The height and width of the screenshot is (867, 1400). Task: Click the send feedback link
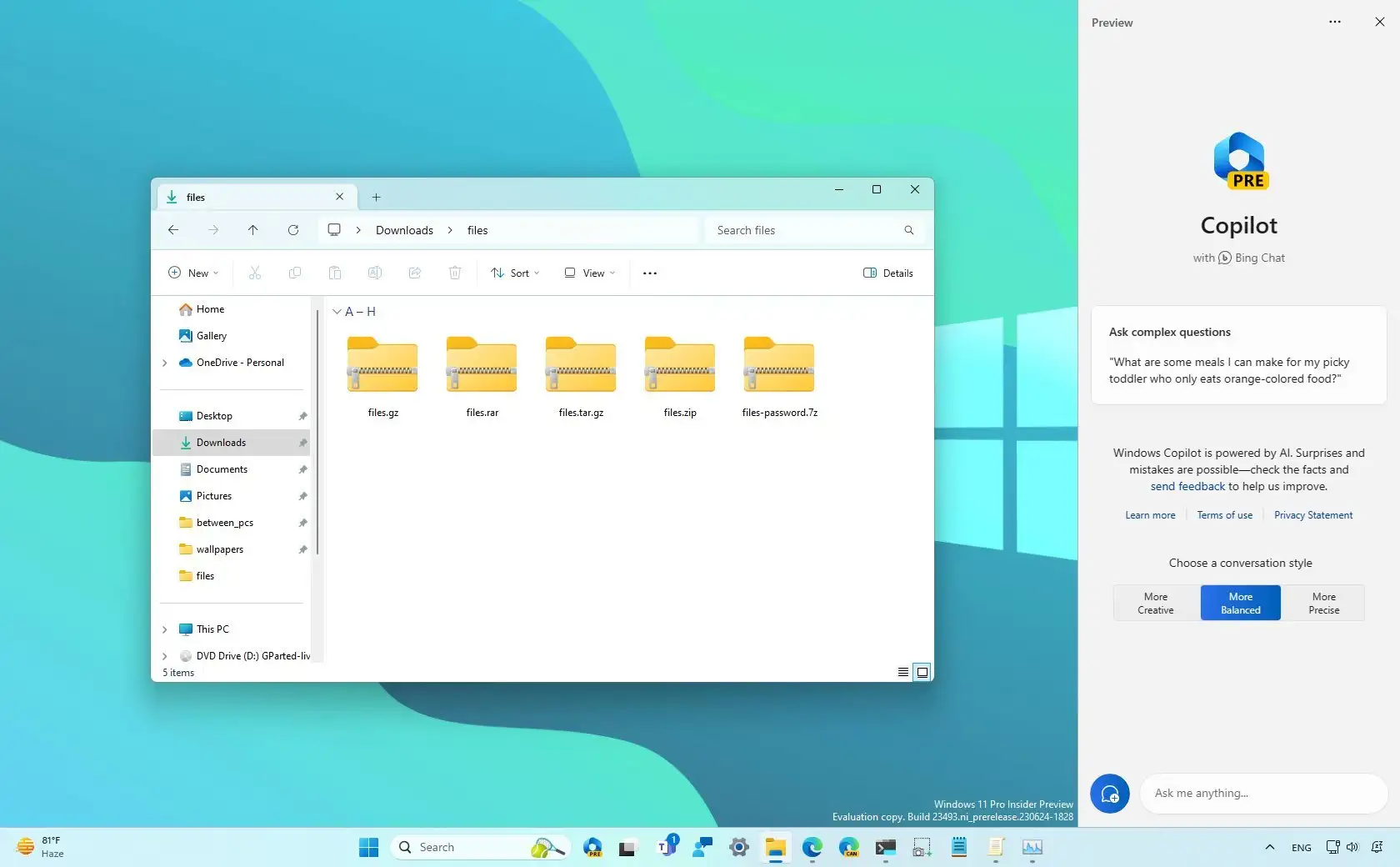[x=1187, y=487]
